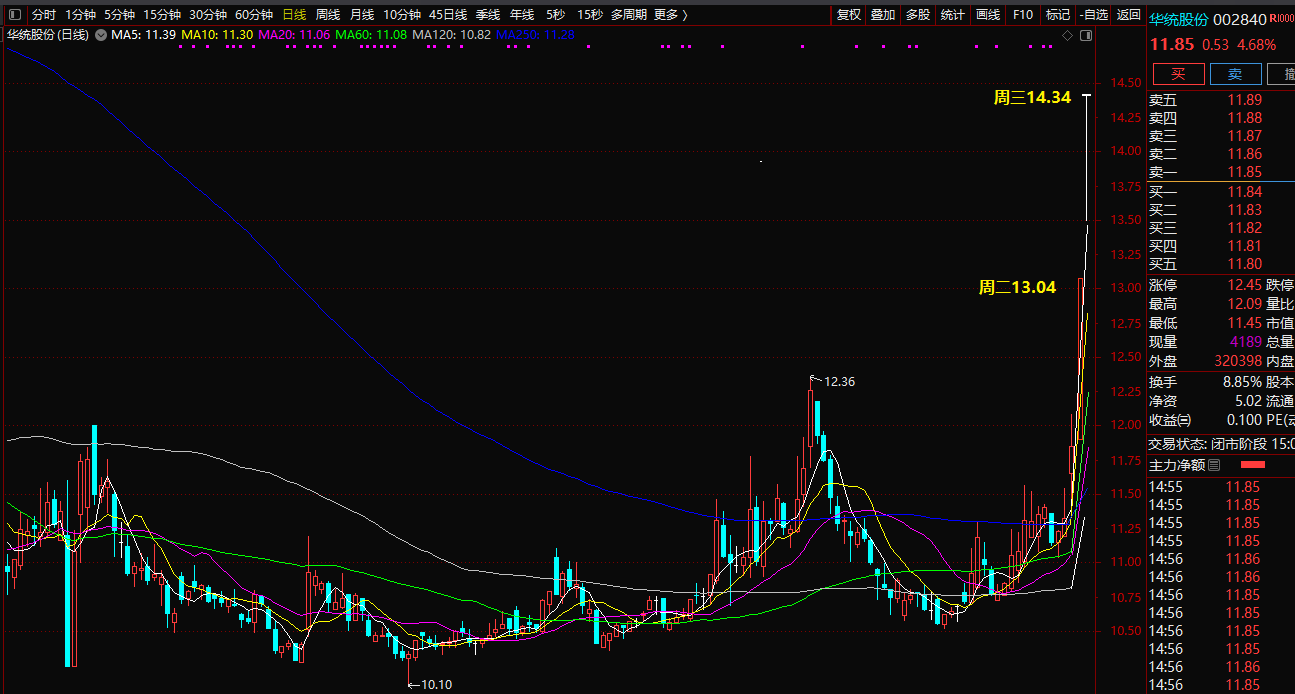The image size is (1295, 694).
Task: Click the MA5: 11.39 indicator label
Action: click(x=144, y=35)
